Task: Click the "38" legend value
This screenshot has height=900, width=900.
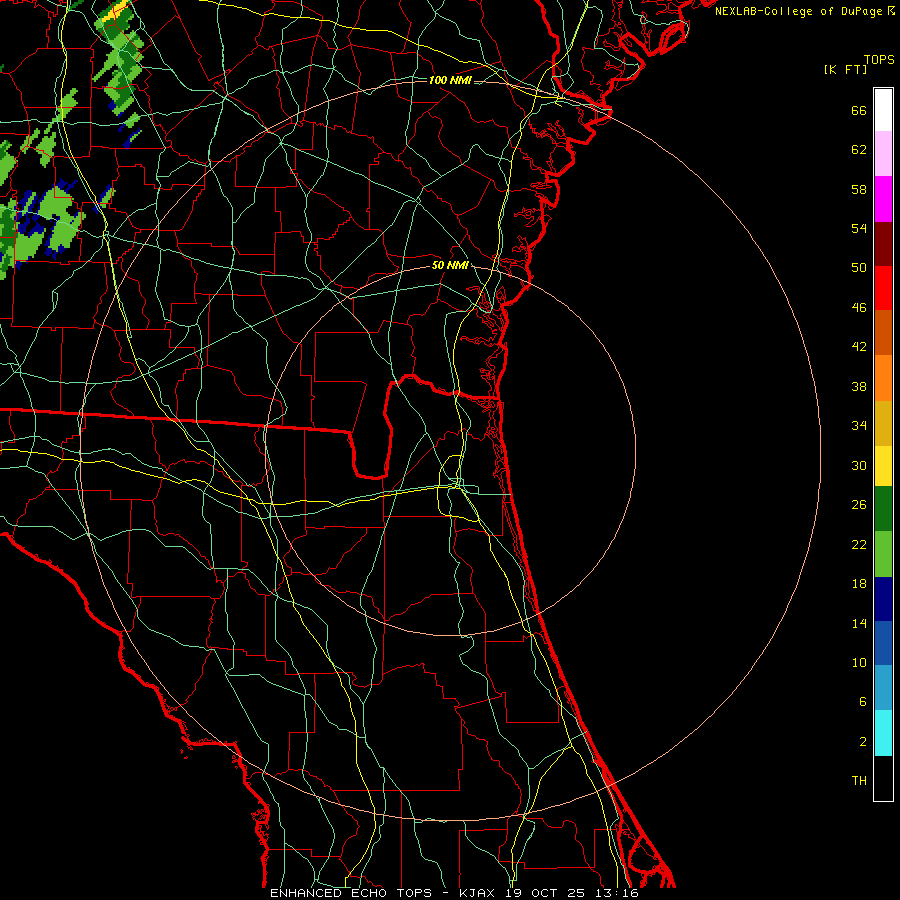Action: click(859, 387)
